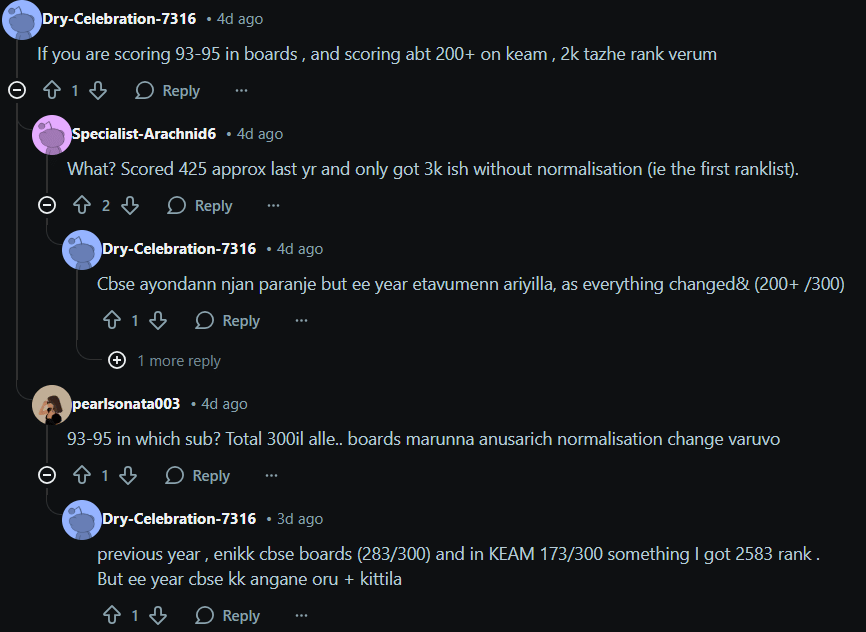Image resolution: width=866 pixels, height=632 pixels.
Task: Open the three-dot menu on the 'Cbse ayondann' reply
Action: 301,320
